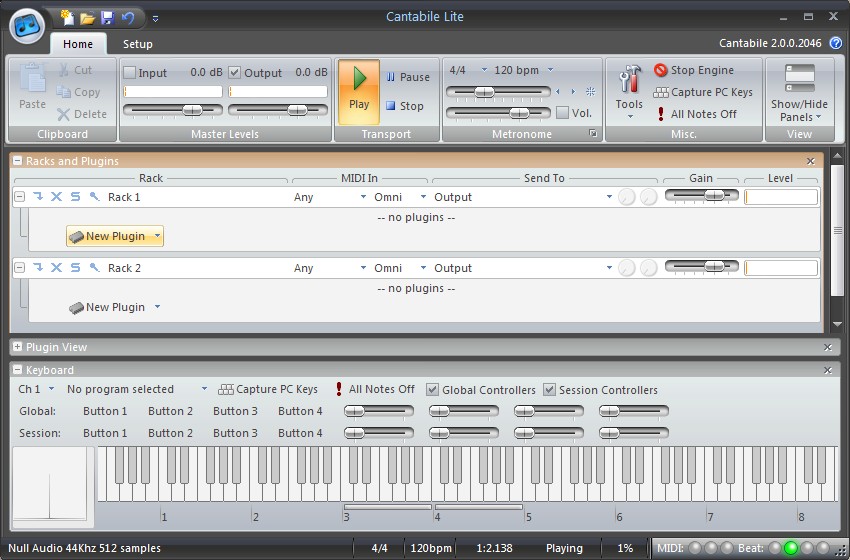Enable the metronome Vol. checkbox
This screenshot has height=560, width=850.
click(x=563, y=113)
